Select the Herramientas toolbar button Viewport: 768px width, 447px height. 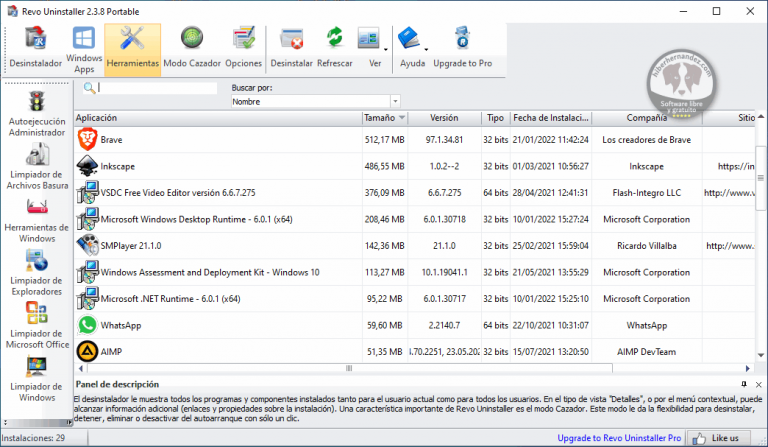point(133,49)
